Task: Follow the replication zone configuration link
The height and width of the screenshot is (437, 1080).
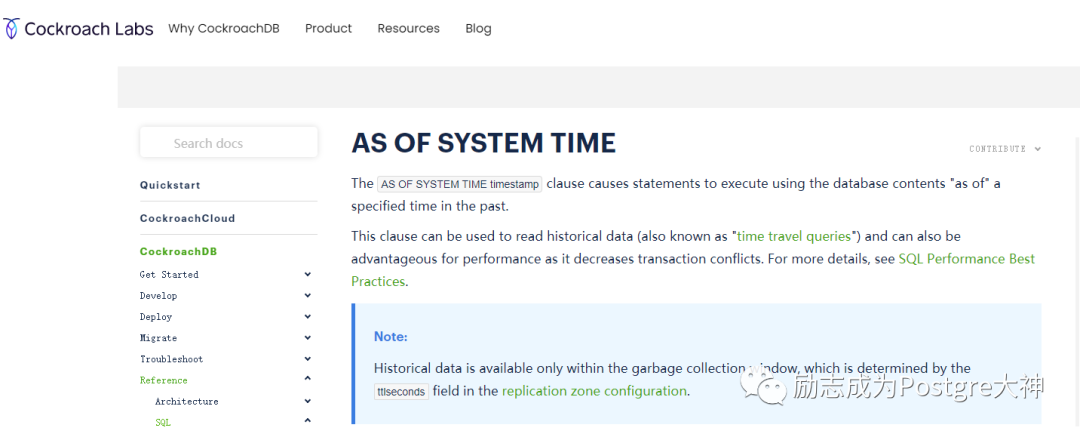Action: click(x=594, y=391)
